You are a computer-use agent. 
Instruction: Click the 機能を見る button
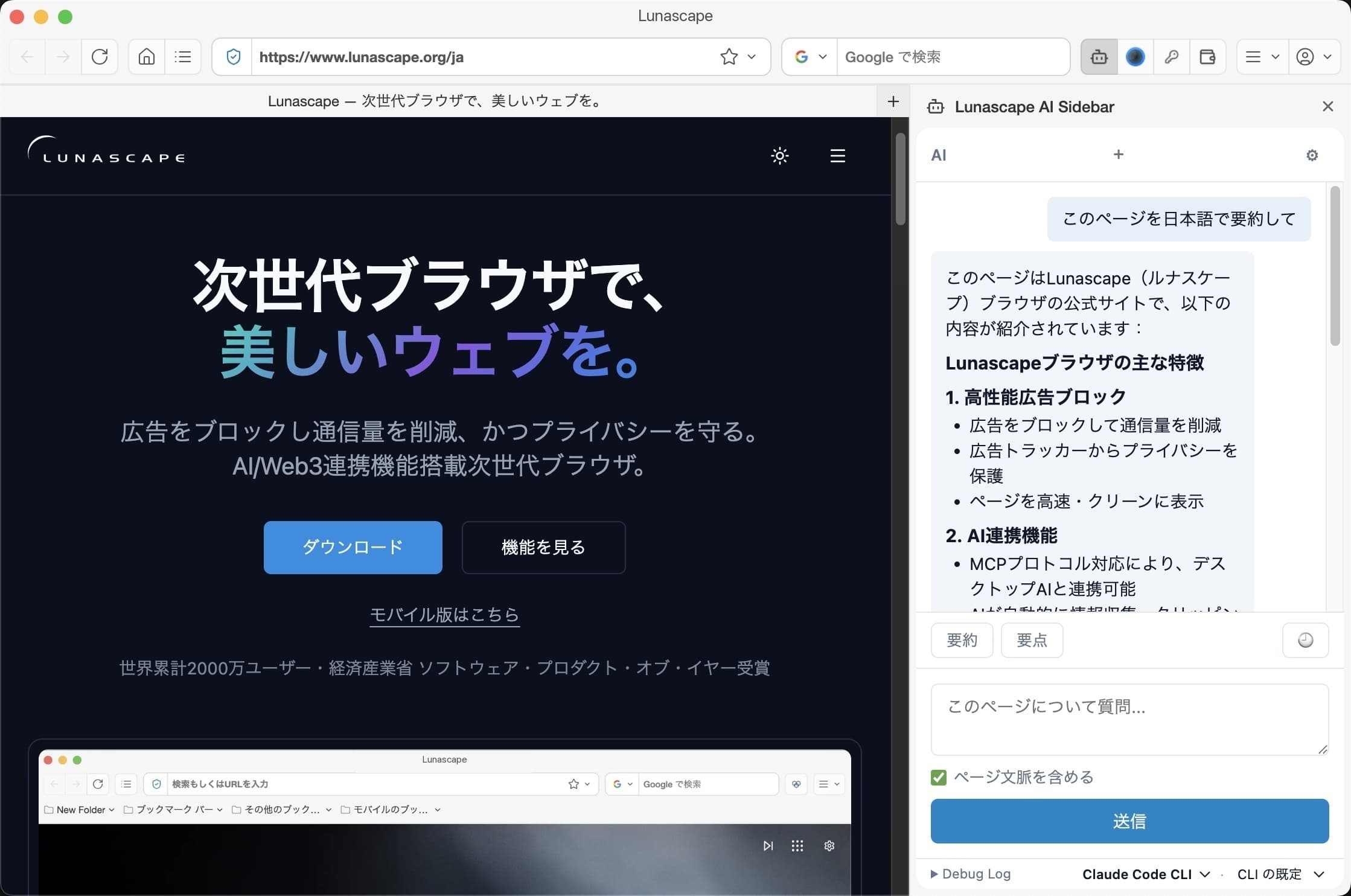click(543, 547)
